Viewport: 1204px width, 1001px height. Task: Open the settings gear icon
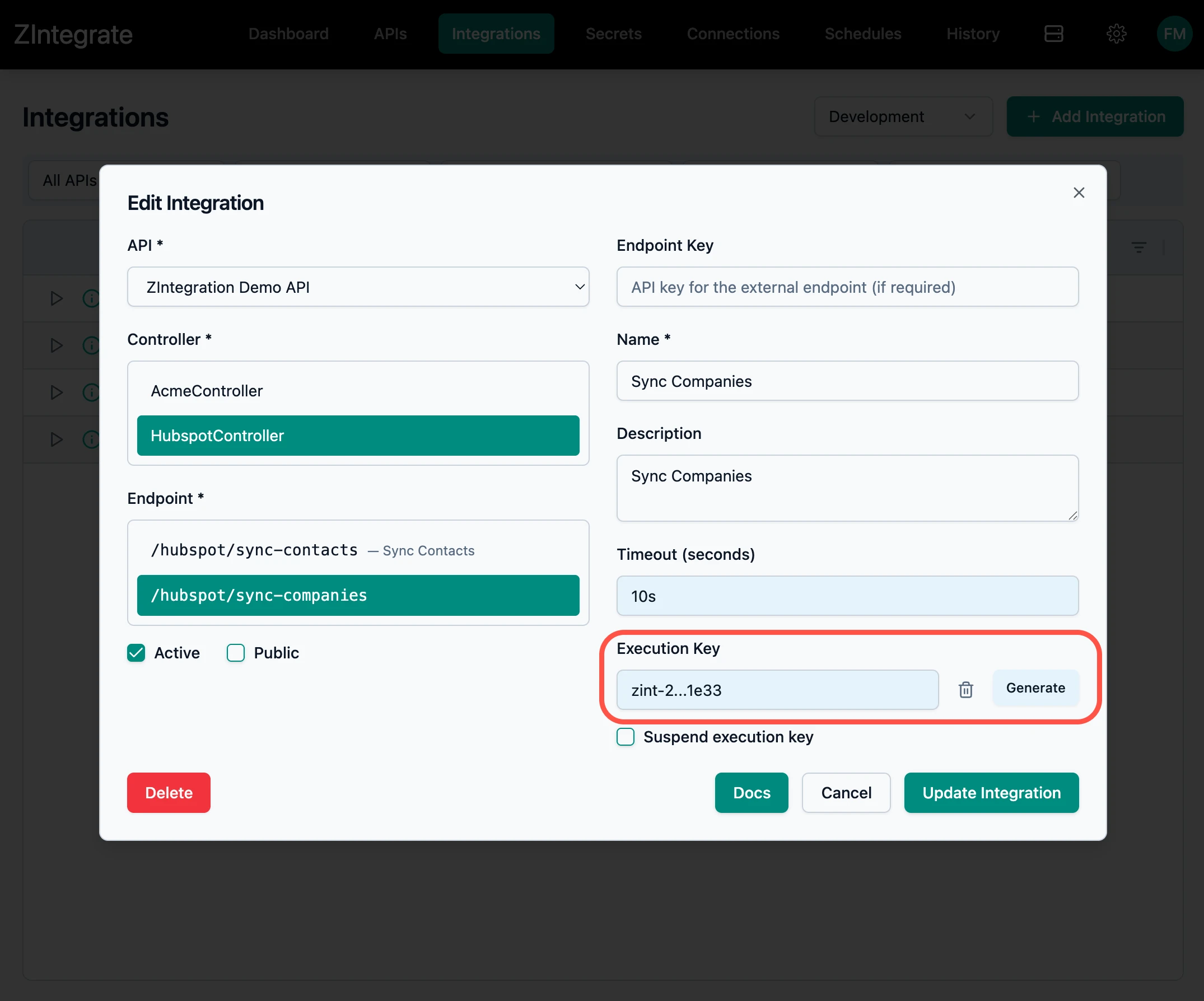(1116, 34)
